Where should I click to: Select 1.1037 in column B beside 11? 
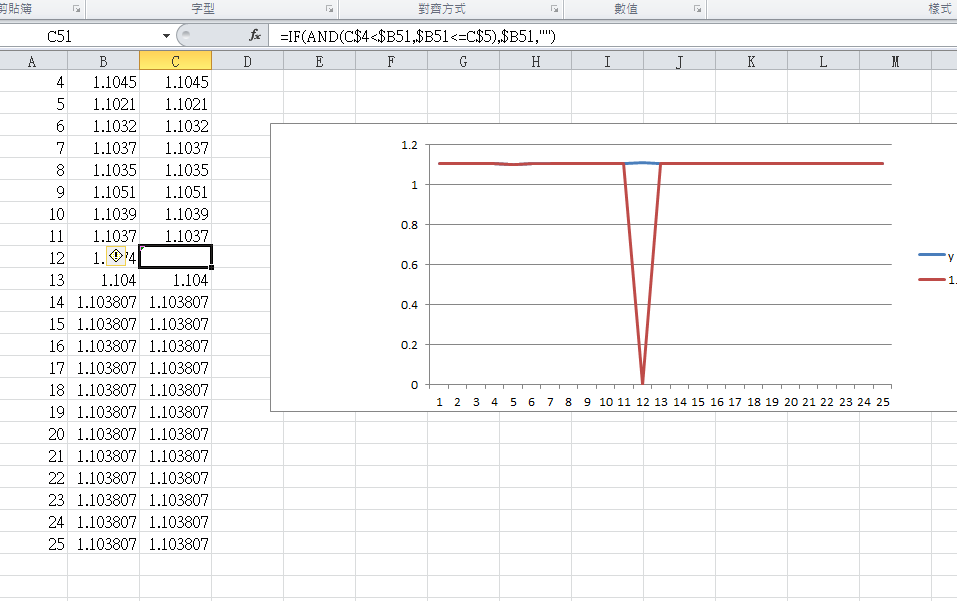click(103, 236)
